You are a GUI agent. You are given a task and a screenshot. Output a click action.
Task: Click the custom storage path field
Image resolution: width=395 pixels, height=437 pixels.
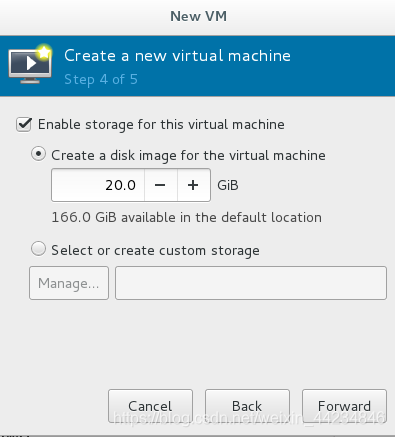[251, 283]
